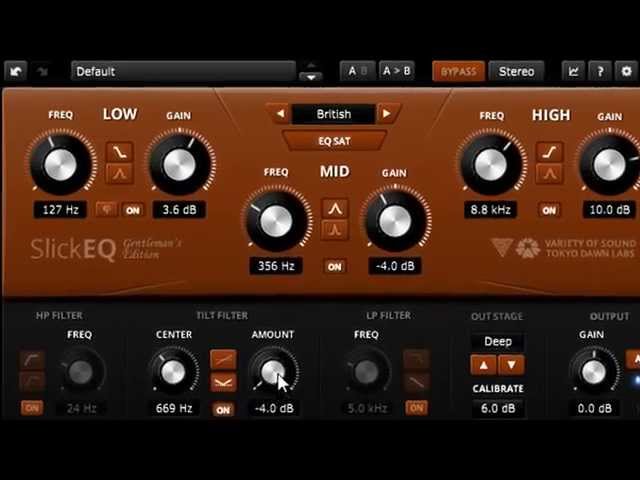Open the graph display icon
The height and width of the screenshot is (480, 640).
pos(573,71)
